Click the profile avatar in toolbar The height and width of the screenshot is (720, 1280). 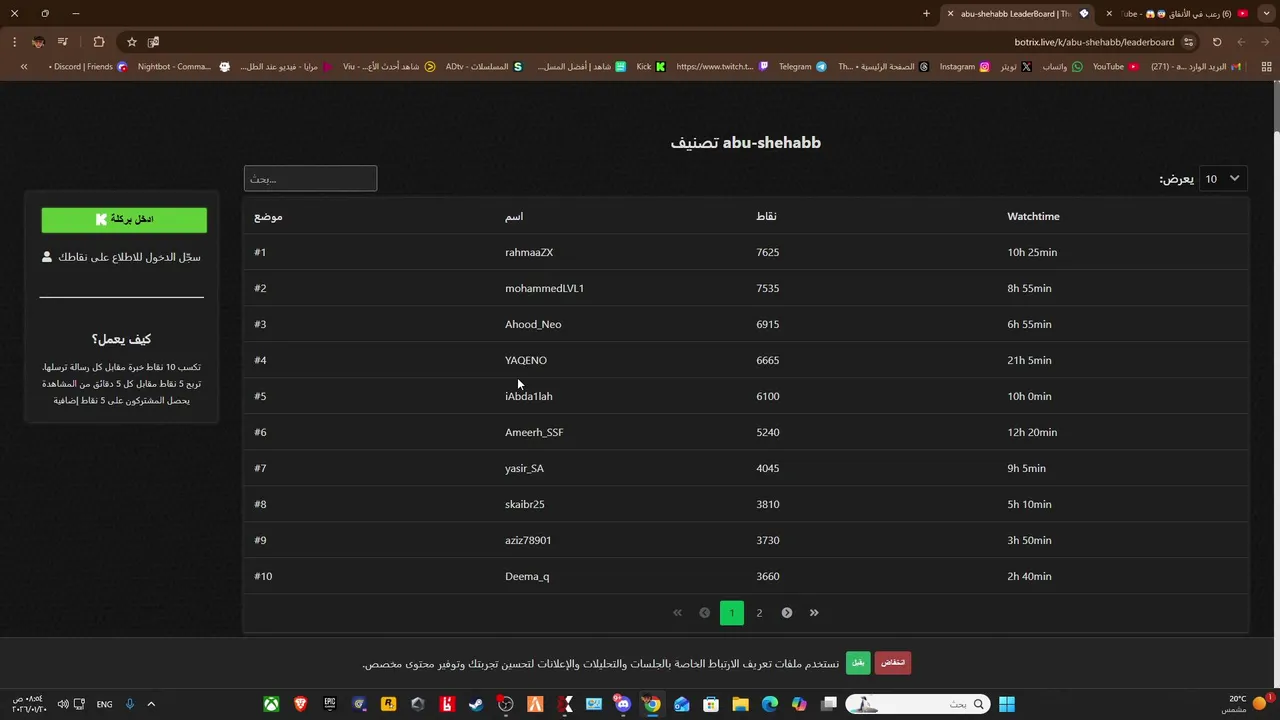click(38, 42)
